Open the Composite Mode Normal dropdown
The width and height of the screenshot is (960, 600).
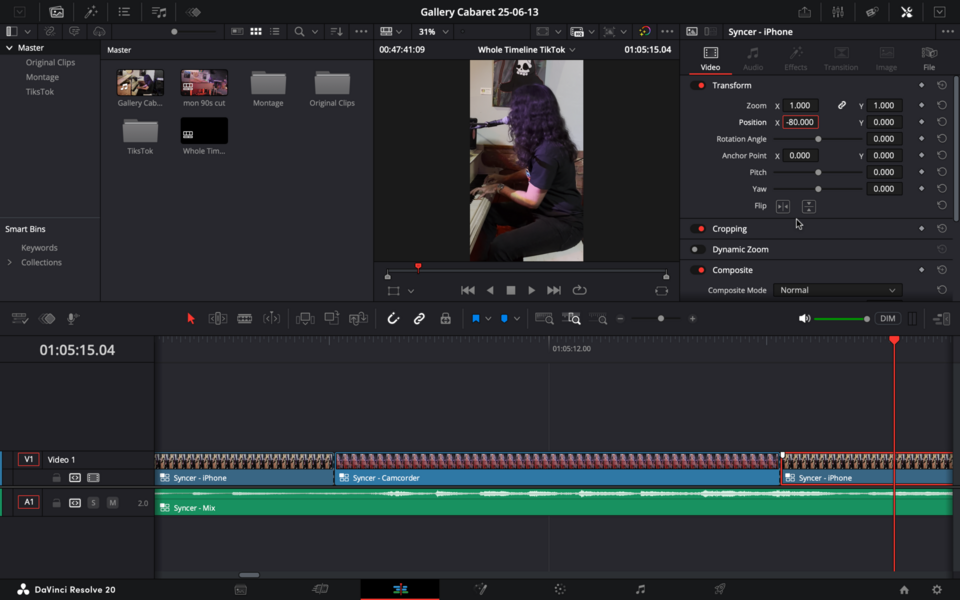838,290
